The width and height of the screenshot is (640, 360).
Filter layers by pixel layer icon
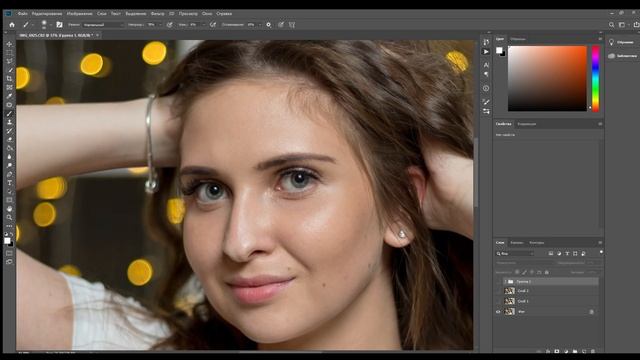coord(551,253)
